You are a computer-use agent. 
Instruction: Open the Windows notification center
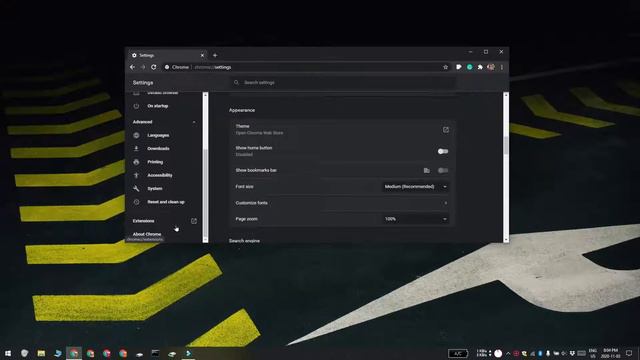pos(629,353)
